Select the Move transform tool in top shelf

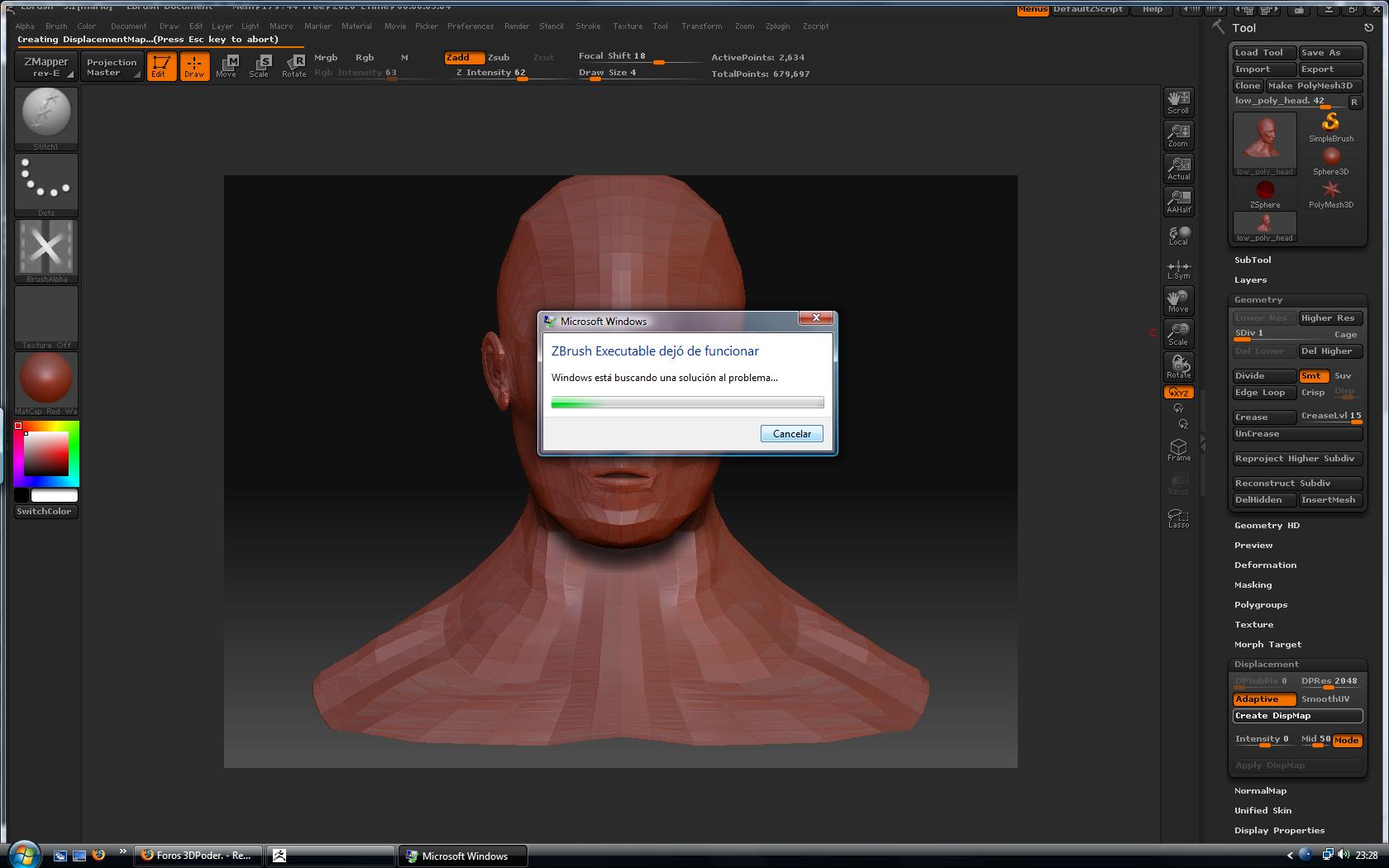227,66
